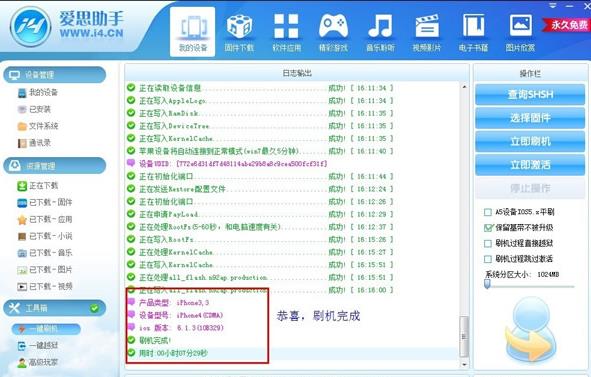Open the 精彩游戏 gamepad tab
Screen dimensions: 591x377
click(x=333, y=32)
